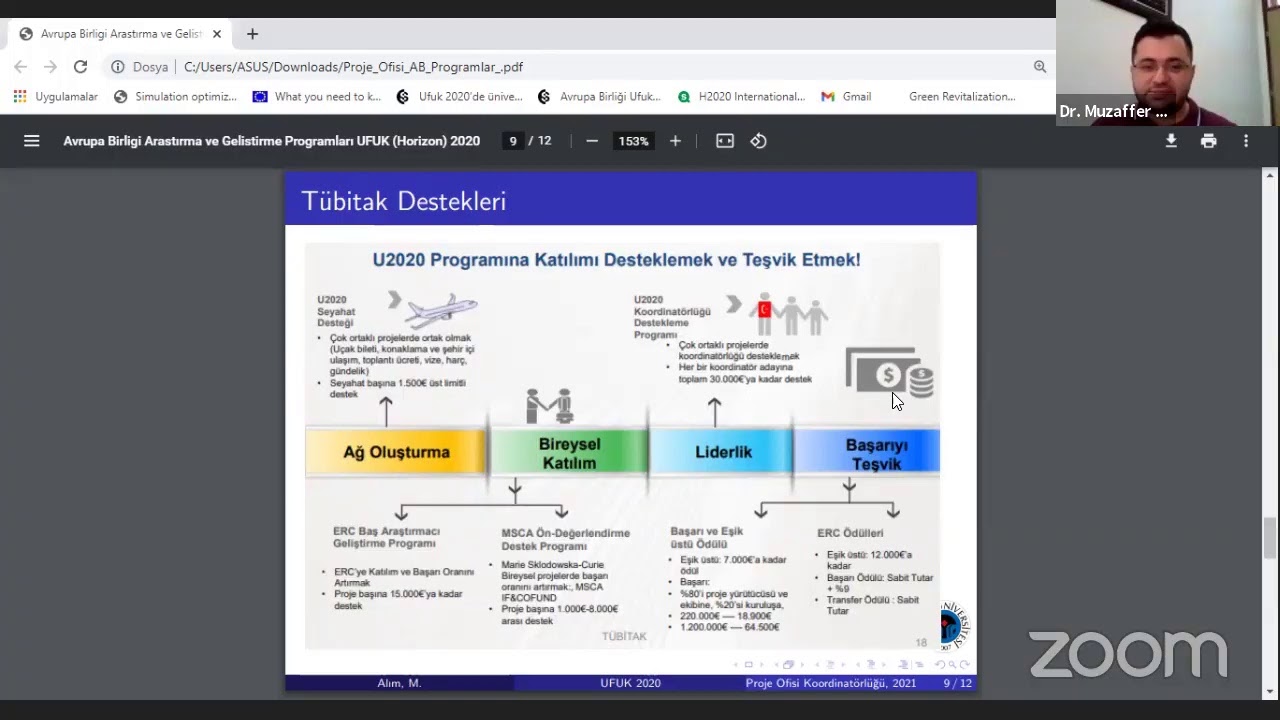This screenshot has width=1280, height=720.
Task: Click 'UFUK 2020' in slide footer
Action: click(x=630, y=683)
